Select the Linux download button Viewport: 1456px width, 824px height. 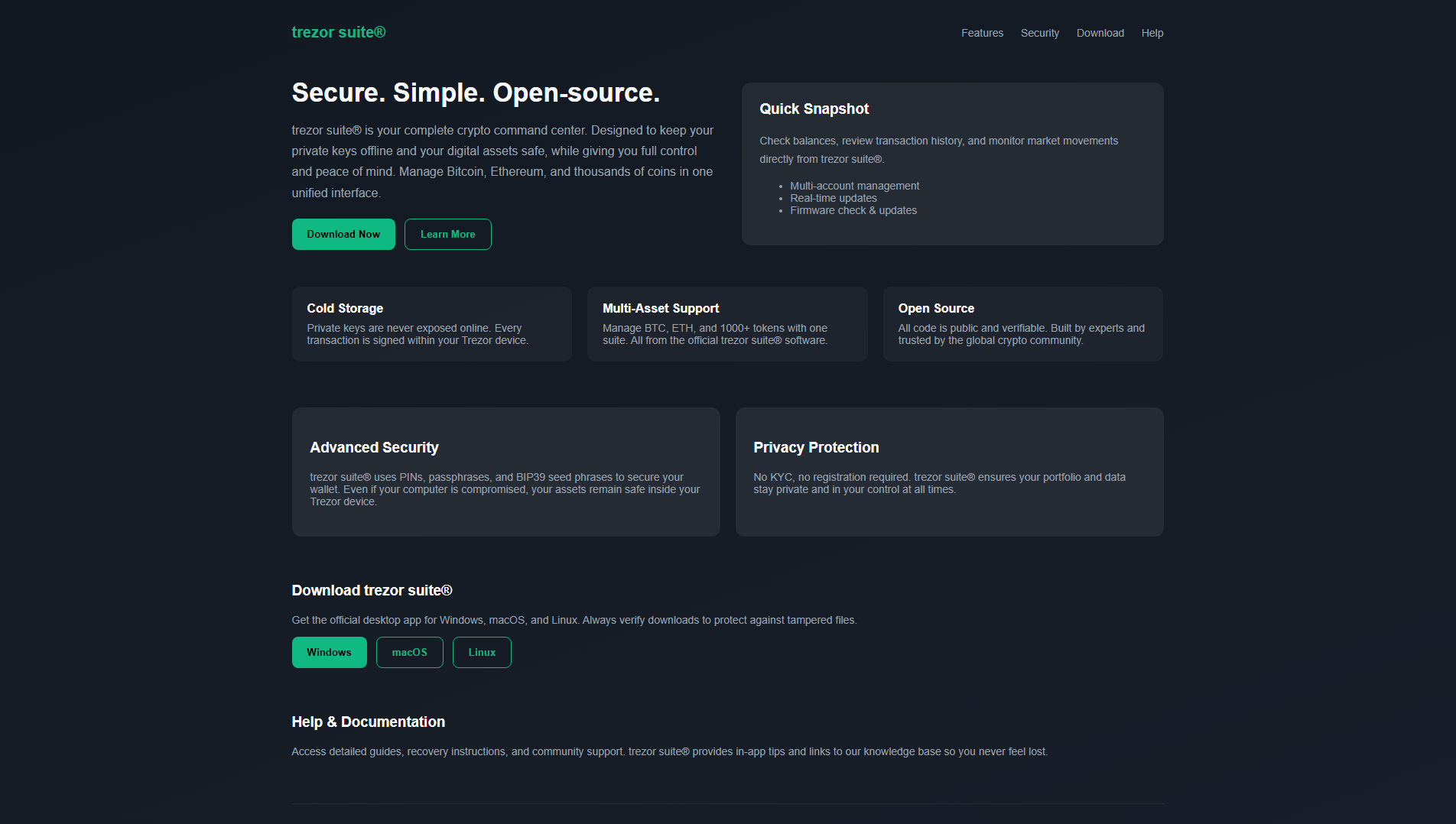[x=482, y=652]
